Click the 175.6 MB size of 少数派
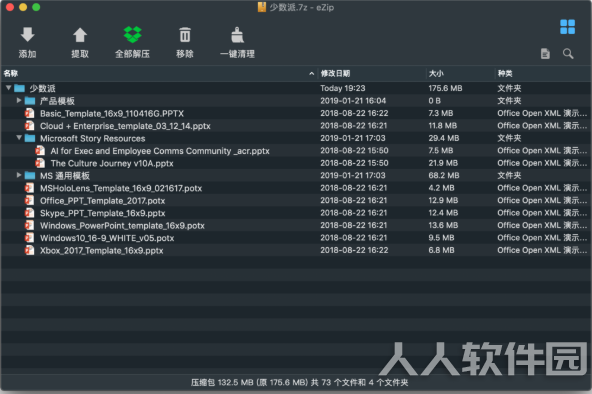Image resolution: width=592 pixels, height=394 pixels. pos(445,88)
